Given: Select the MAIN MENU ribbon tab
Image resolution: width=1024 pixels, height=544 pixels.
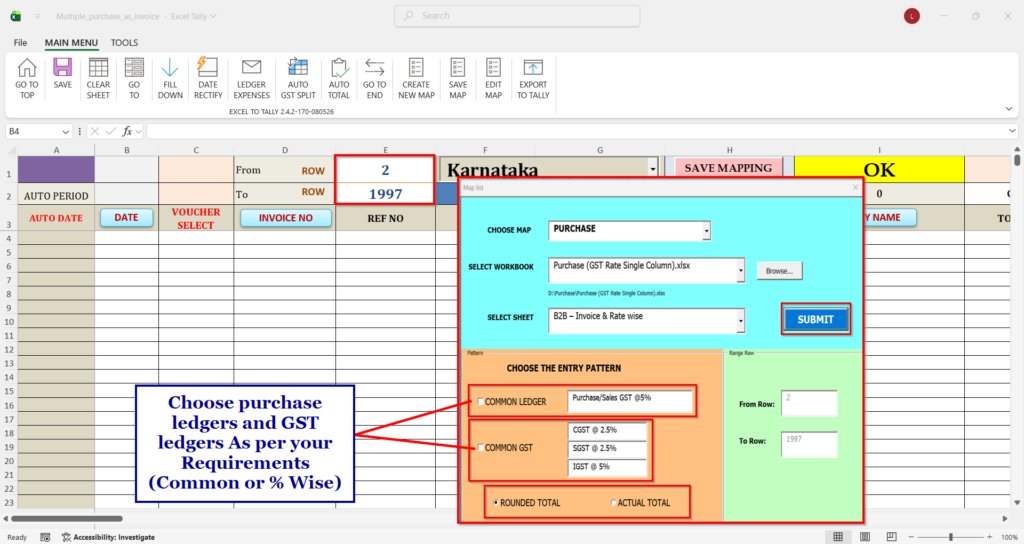Looking at the screenshot, I should 71,42.
